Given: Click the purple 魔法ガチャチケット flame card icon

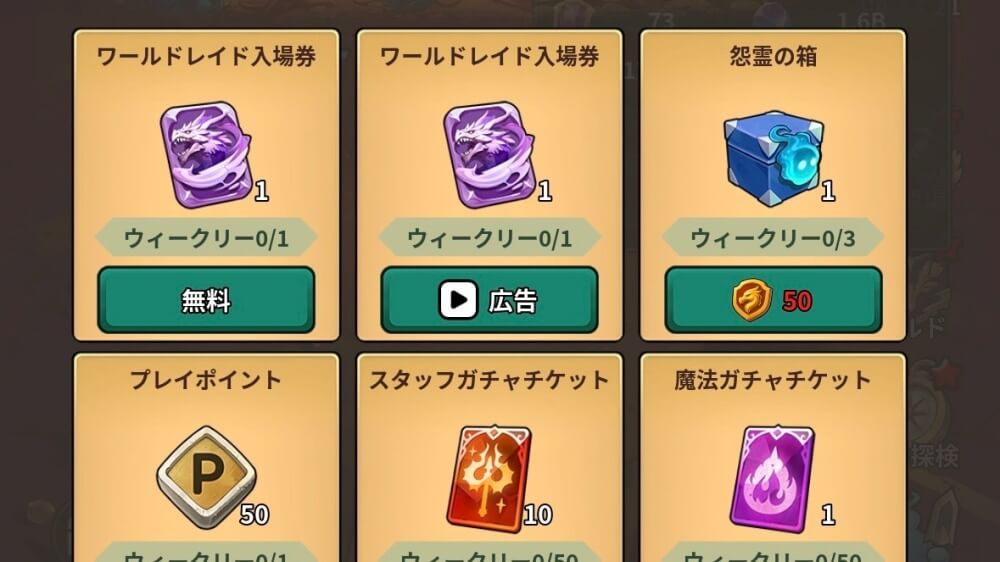Looking at the screenshot, I should 773,477.
